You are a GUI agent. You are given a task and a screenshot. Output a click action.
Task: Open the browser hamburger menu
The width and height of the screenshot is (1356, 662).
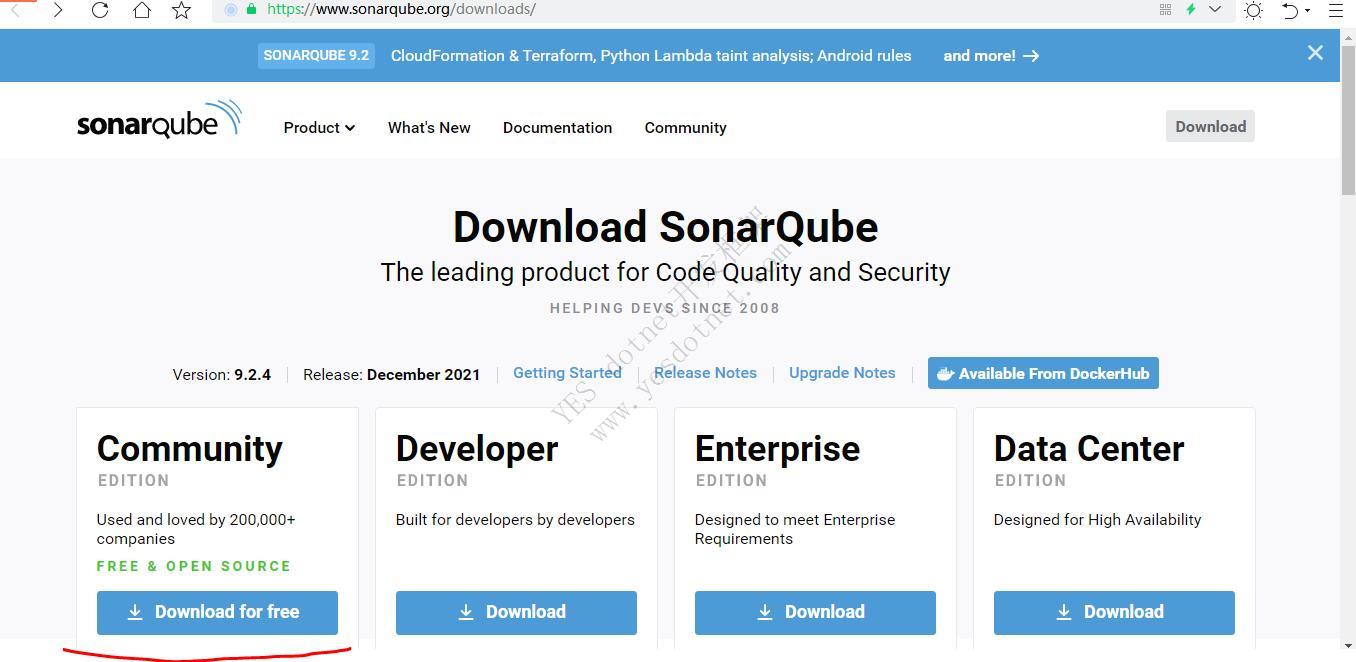click(x=1335, y=10)
